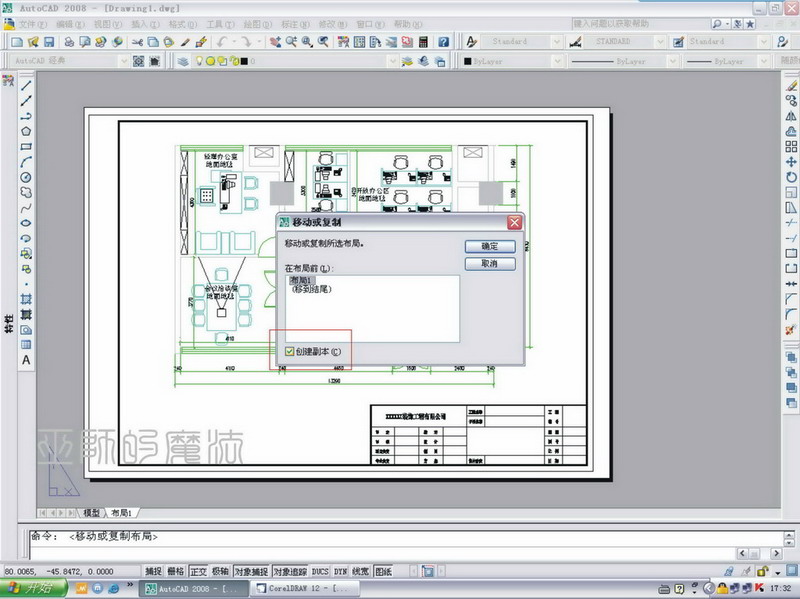Click the Plot print icon

click(x=69, y=42)
